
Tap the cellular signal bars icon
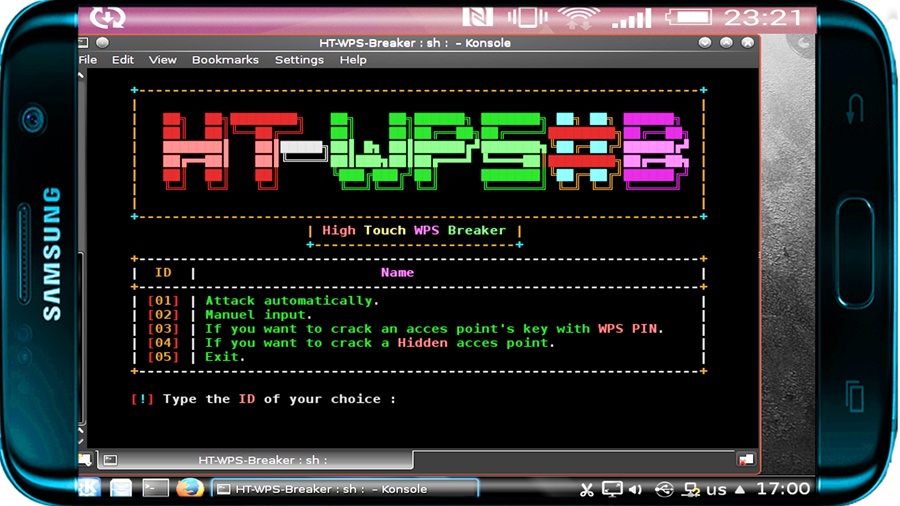[631, 19]
